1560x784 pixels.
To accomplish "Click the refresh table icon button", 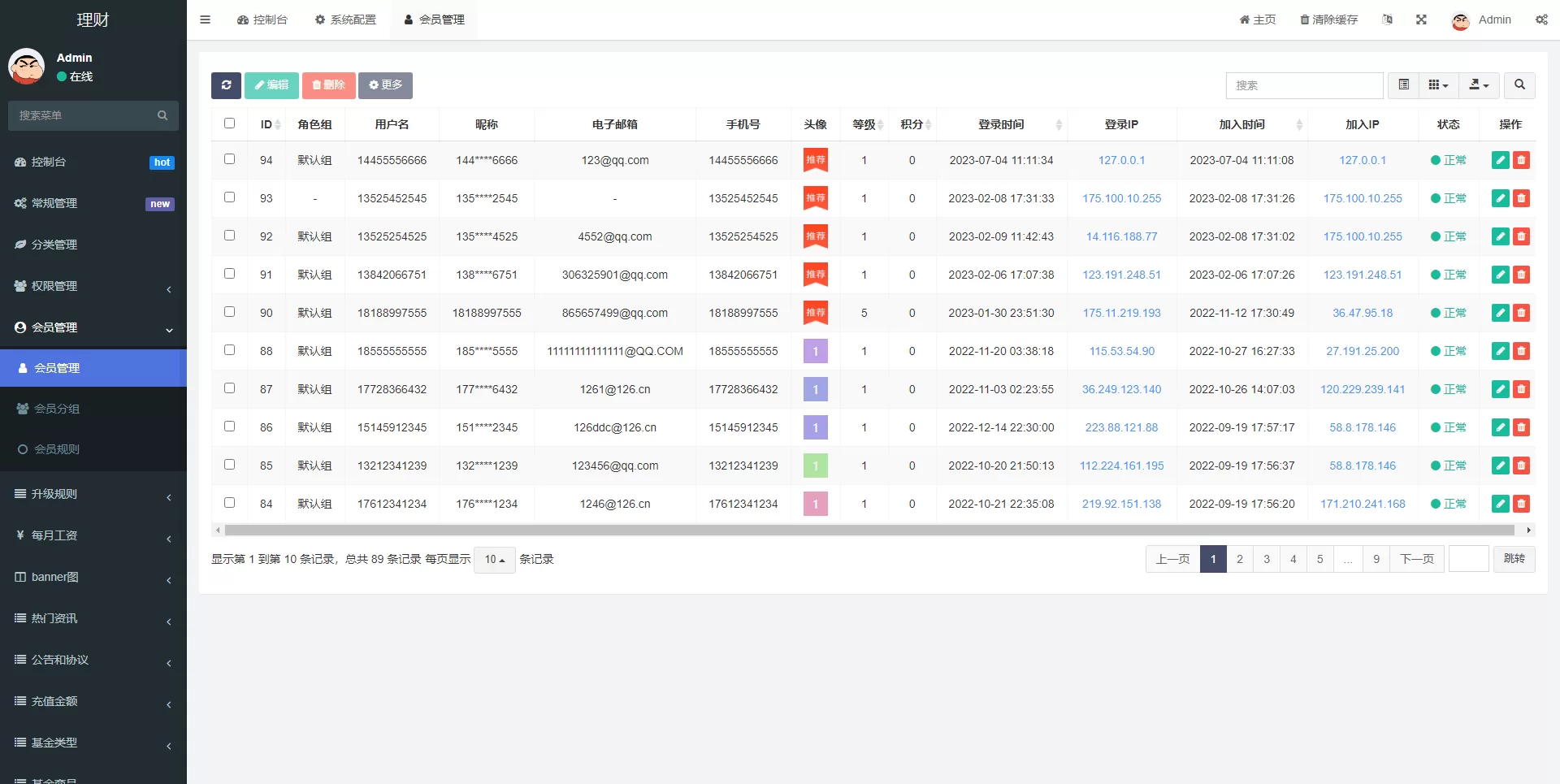I will (226, 85).
